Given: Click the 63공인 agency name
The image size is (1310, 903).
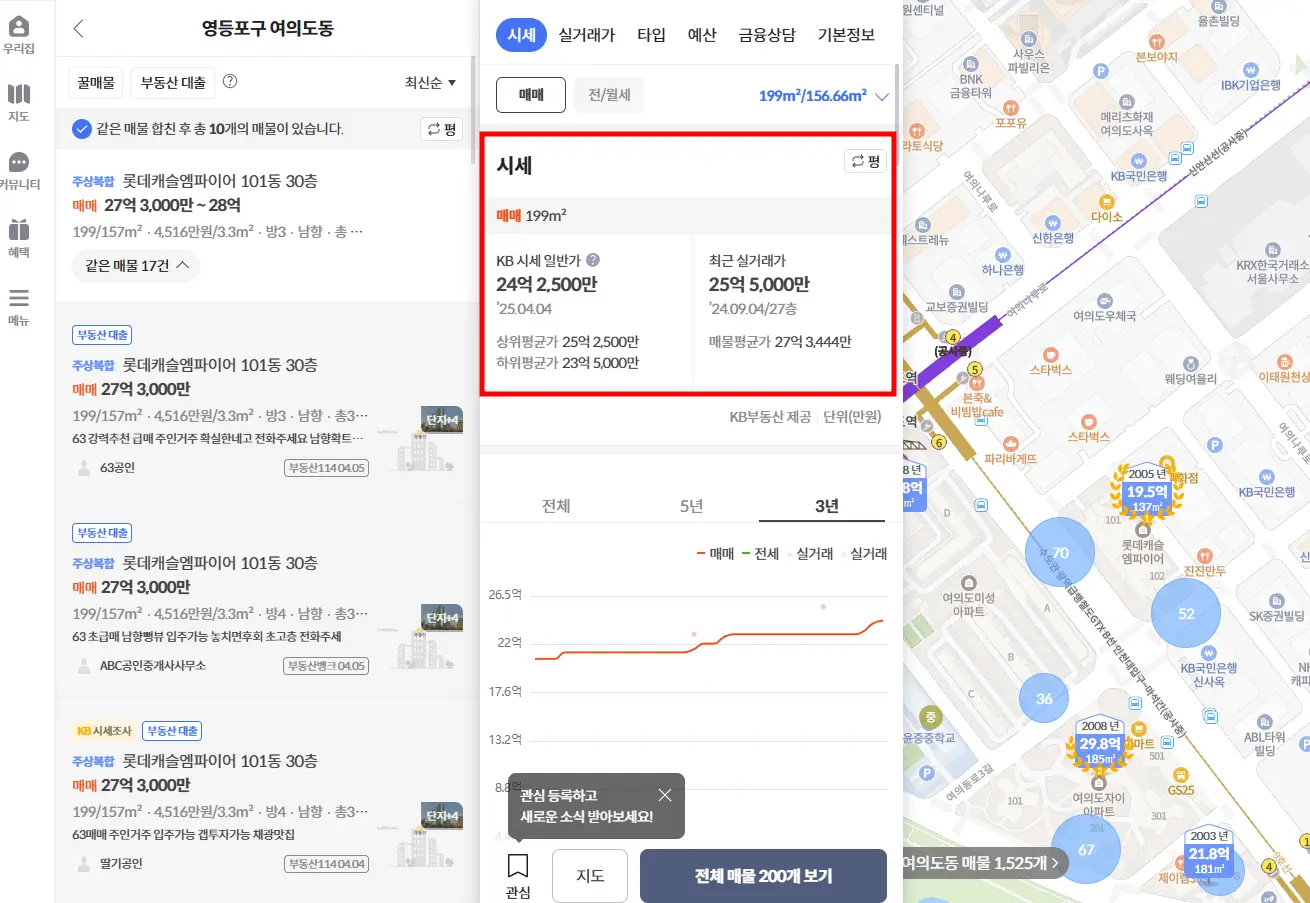Looking at the screenshot, I should click(118, 468).
